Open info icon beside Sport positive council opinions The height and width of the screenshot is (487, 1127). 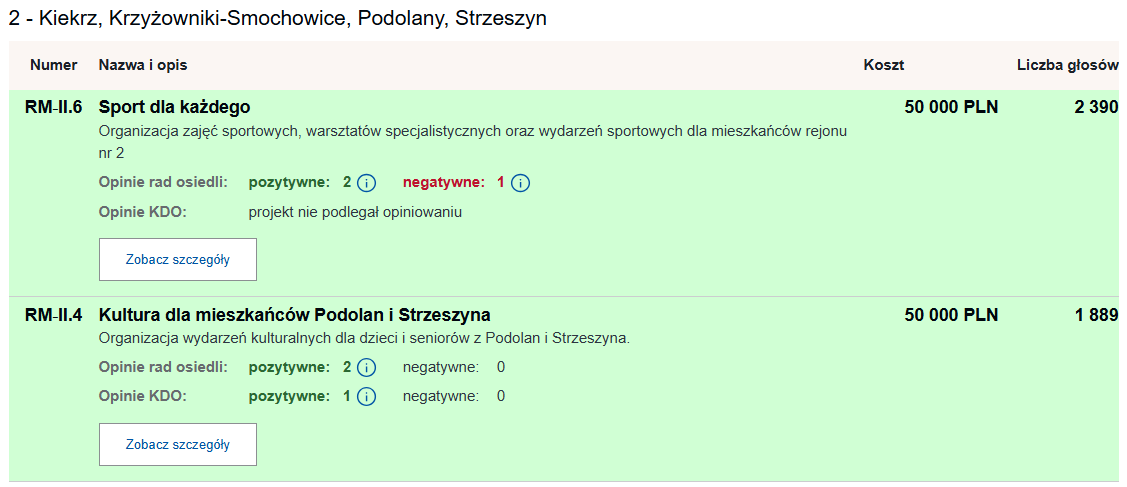(x=366, y=183)
